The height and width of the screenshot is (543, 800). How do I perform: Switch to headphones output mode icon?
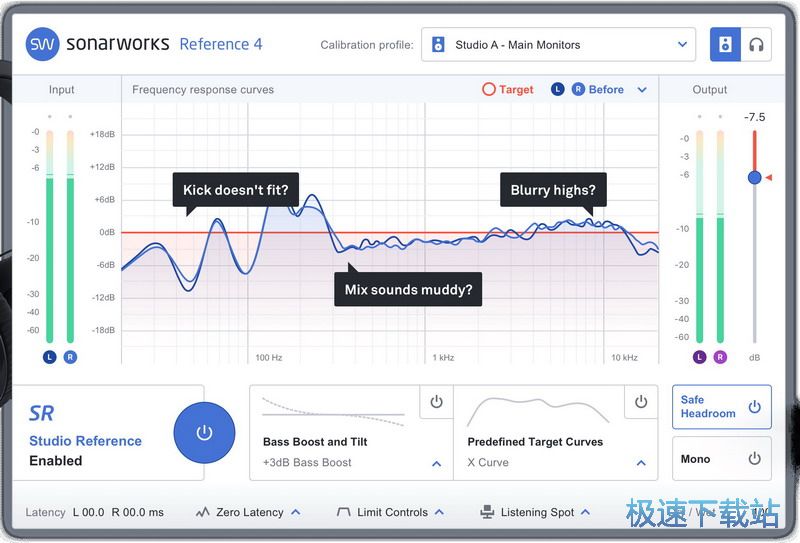(x=756, y=45)
